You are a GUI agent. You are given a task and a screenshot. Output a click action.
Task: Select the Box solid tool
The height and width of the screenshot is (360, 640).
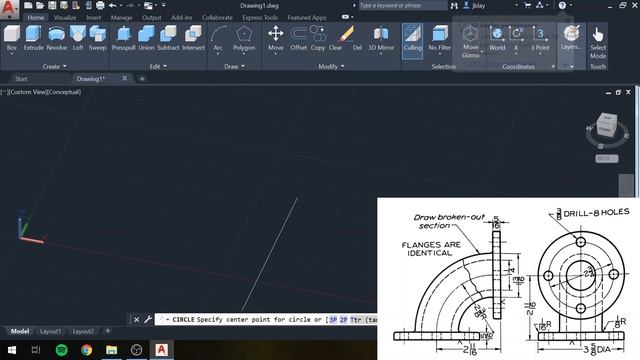coord(12,38)
